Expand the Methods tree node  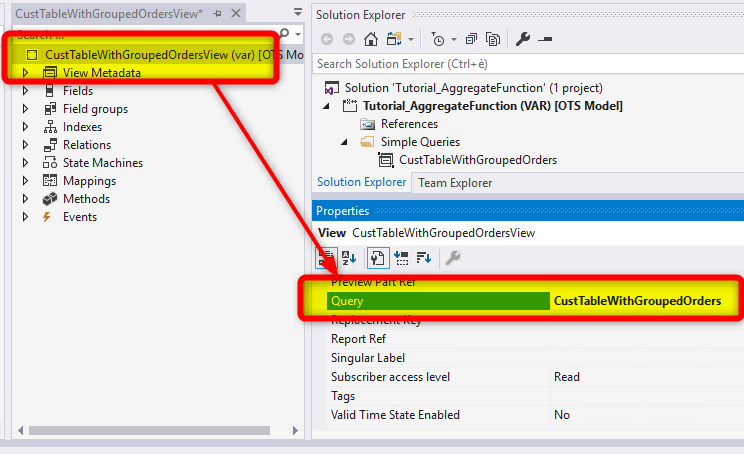tap(26, 199)
